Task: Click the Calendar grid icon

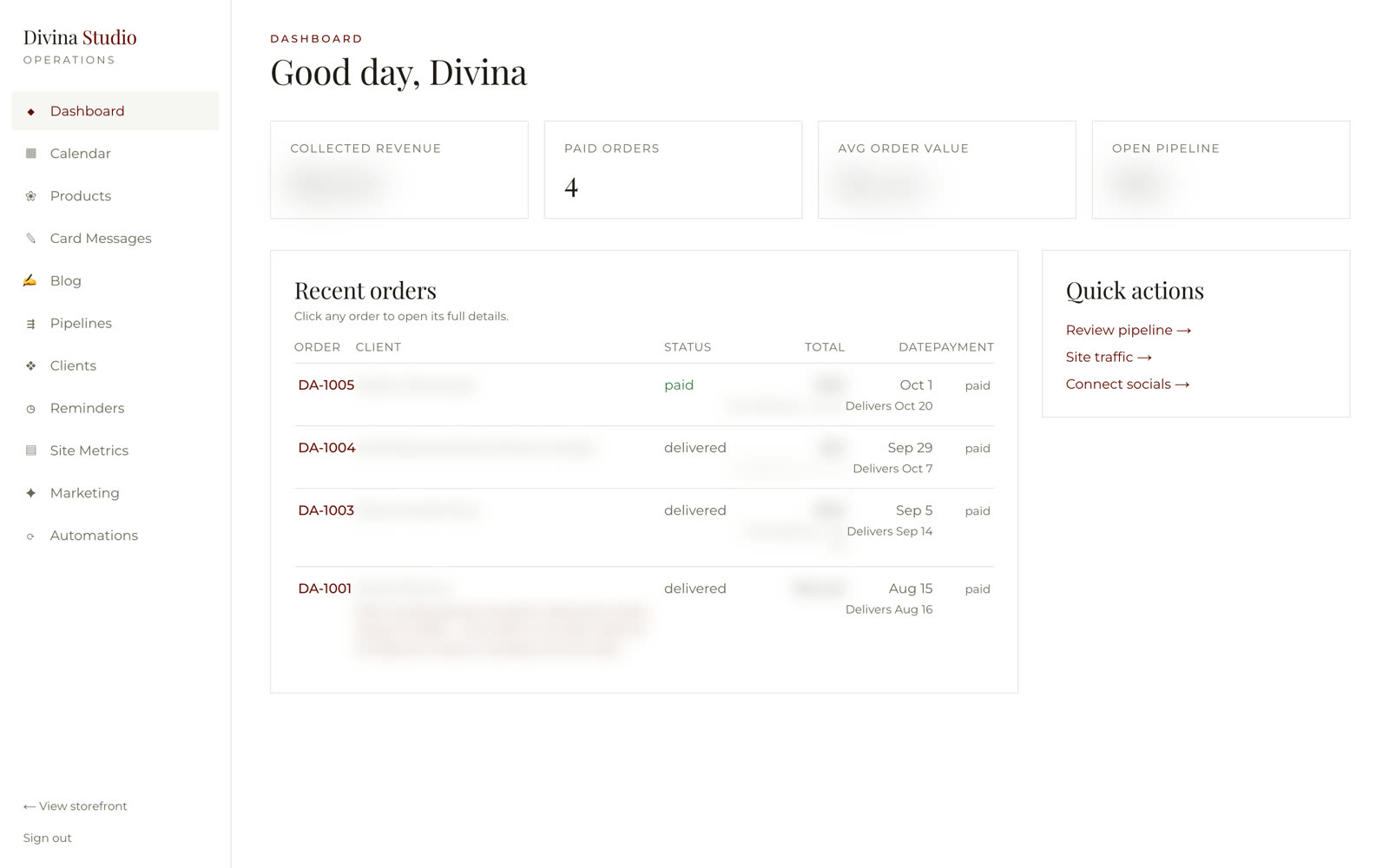Action: click(31, 154)
